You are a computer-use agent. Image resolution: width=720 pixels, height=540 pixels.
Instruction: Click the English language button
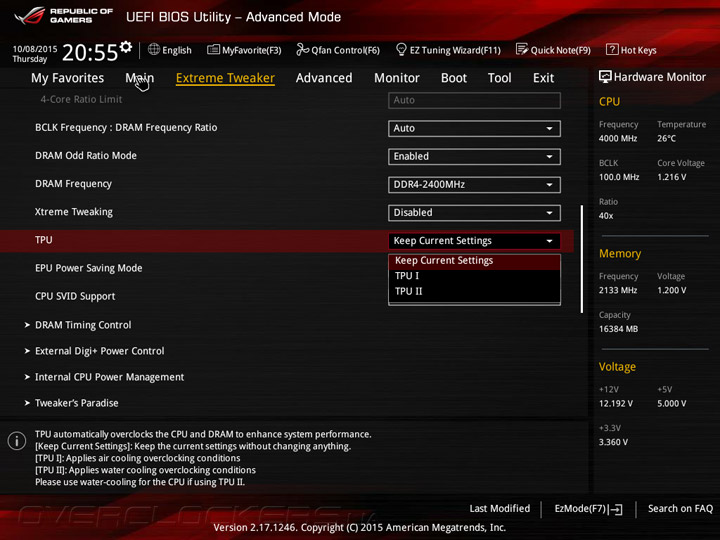point(169,50)
